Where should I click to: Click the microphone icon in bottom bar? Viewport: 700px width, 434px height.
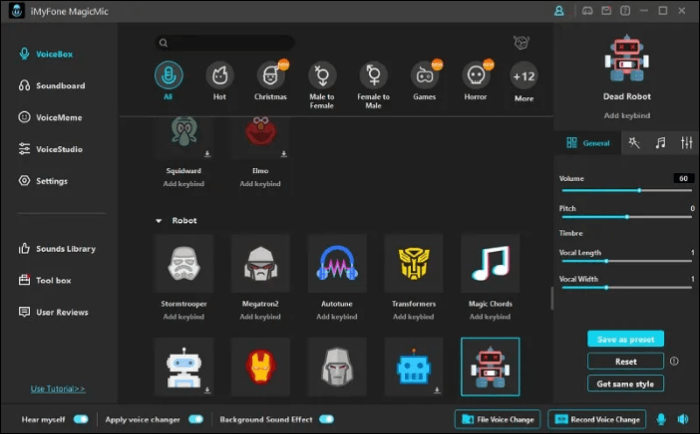point(660,419)
